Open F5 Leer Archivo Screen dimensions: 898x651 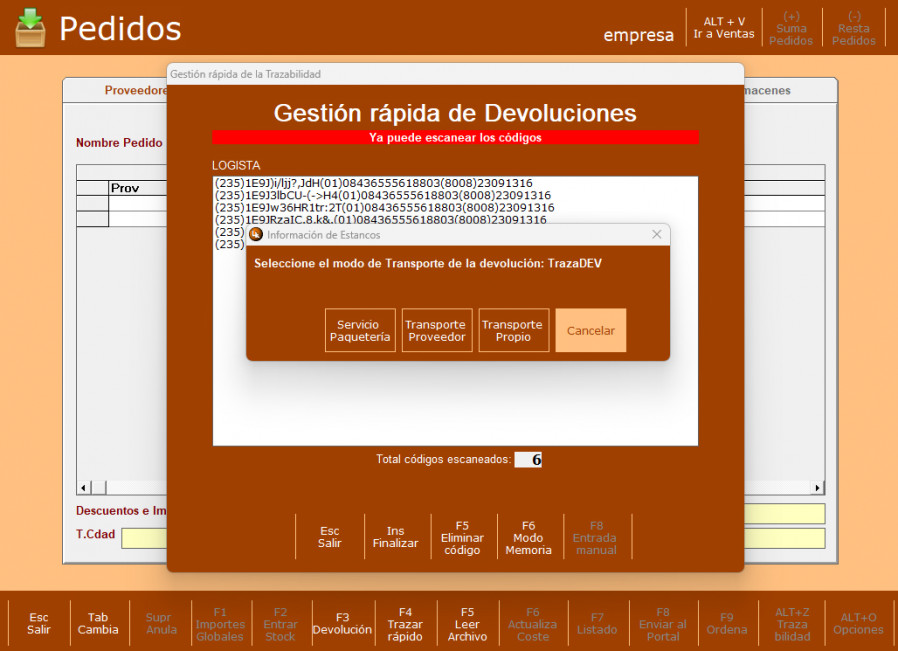(x=467, y=623)
